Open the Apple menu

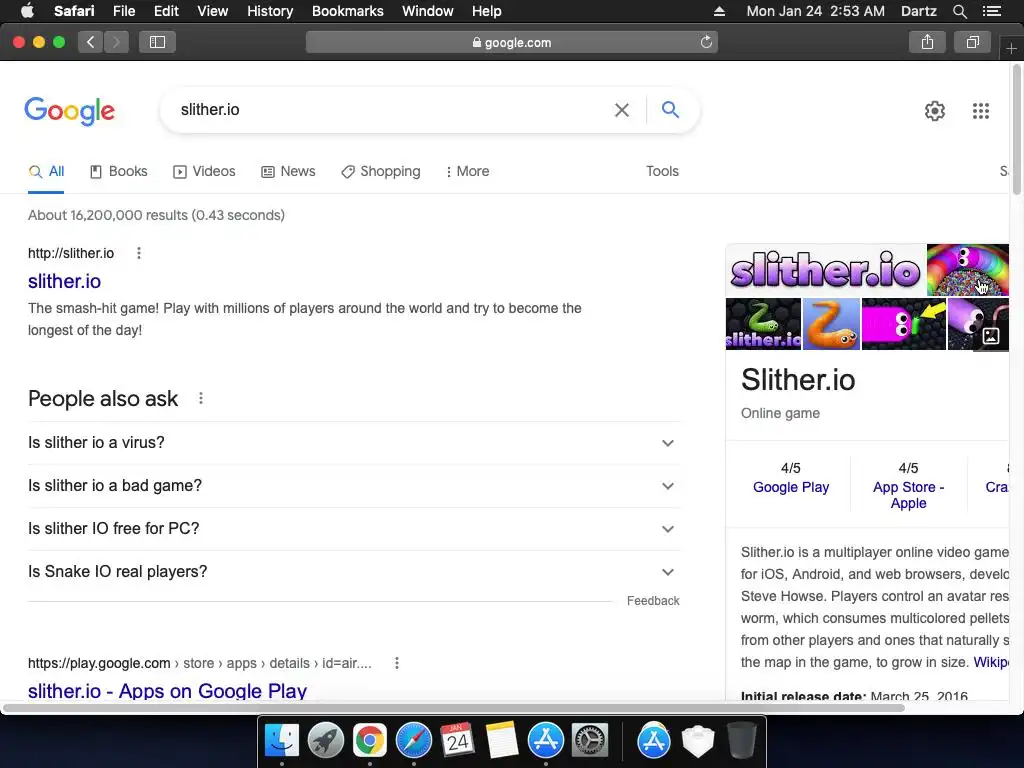[27, 11]
